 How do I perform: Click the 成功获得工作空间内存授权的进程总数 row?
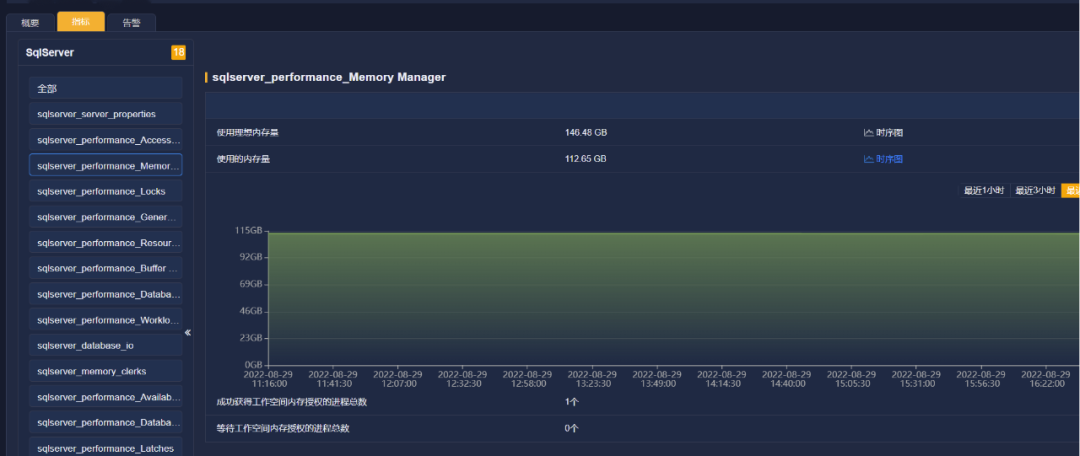[x=642, y=402]
